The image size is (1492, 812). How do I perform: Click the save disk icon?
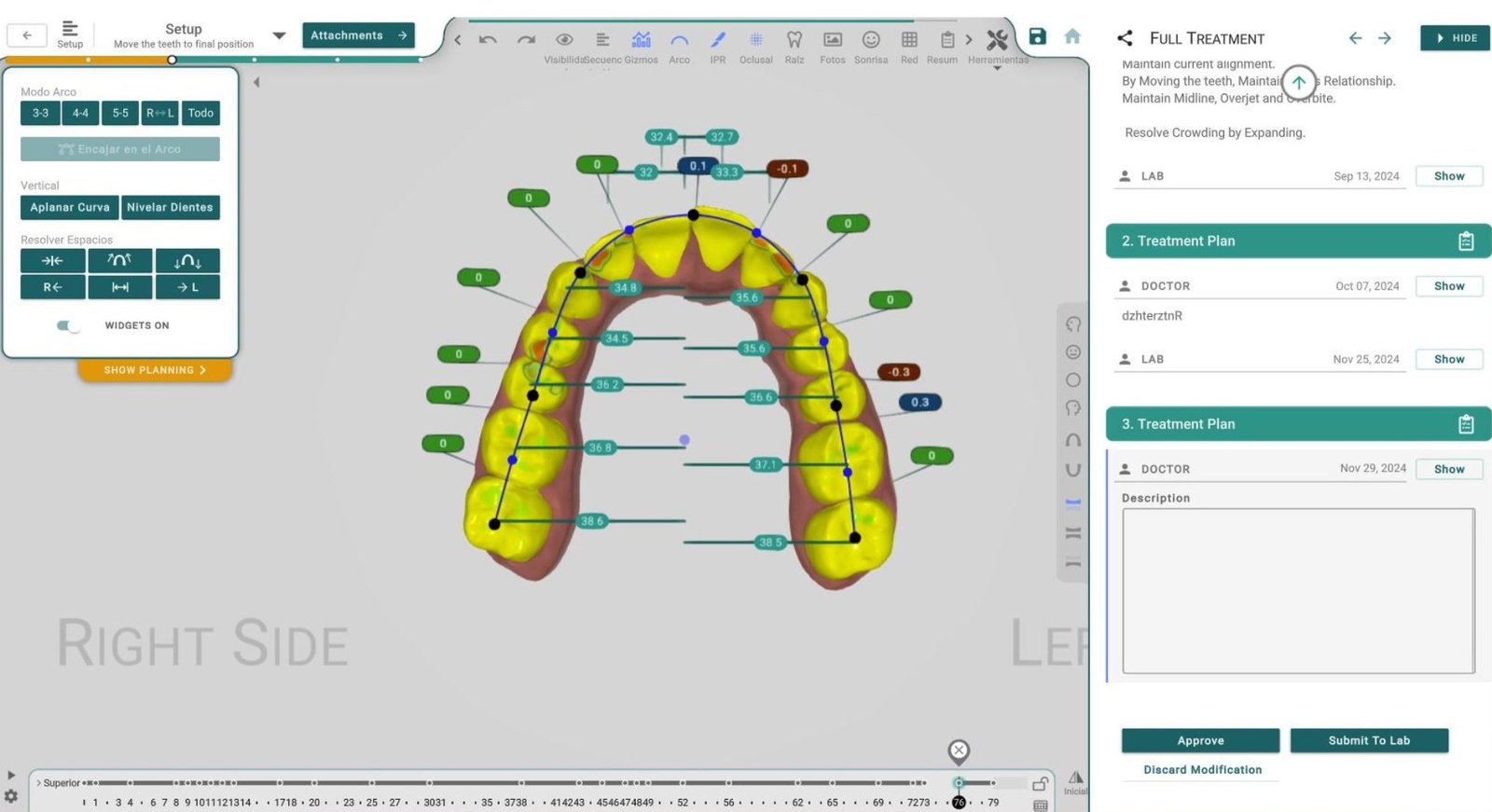click(1037, 36)
